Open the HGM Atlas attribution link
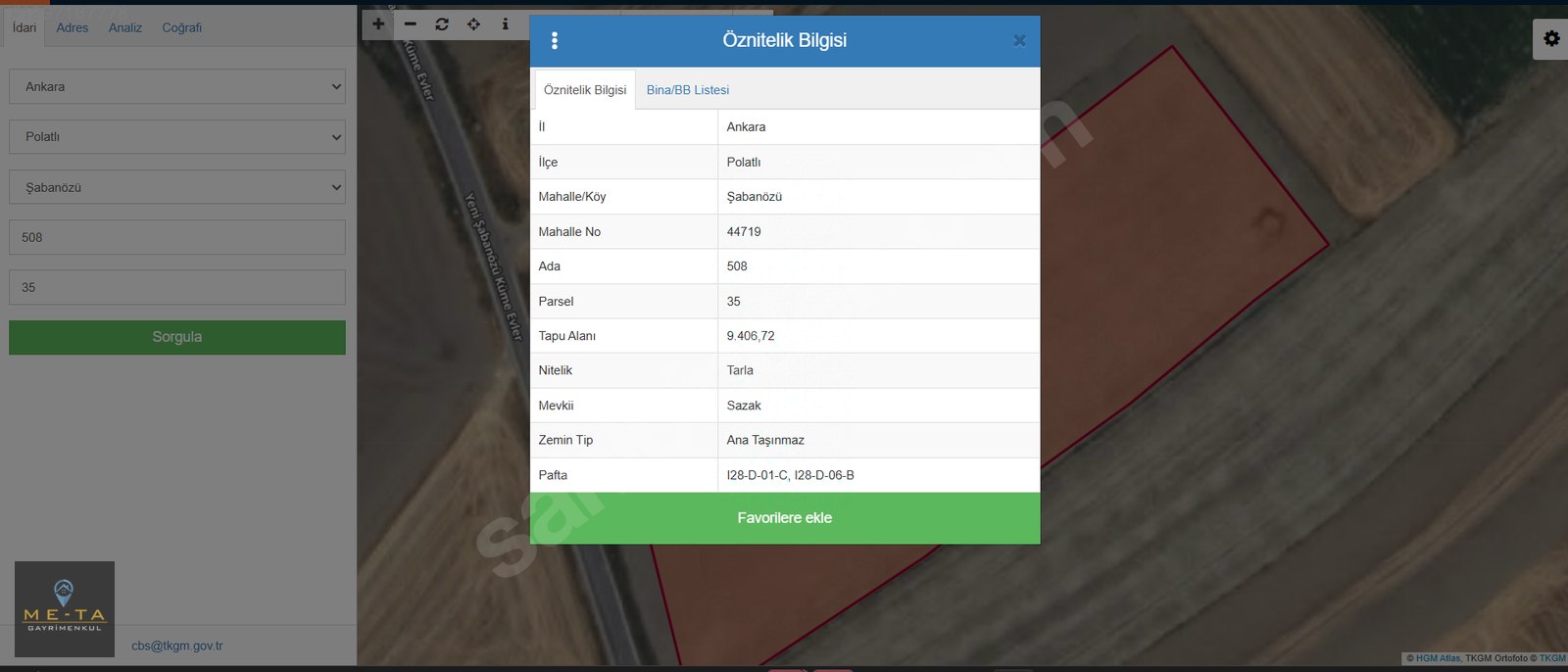 (1439, 658)
